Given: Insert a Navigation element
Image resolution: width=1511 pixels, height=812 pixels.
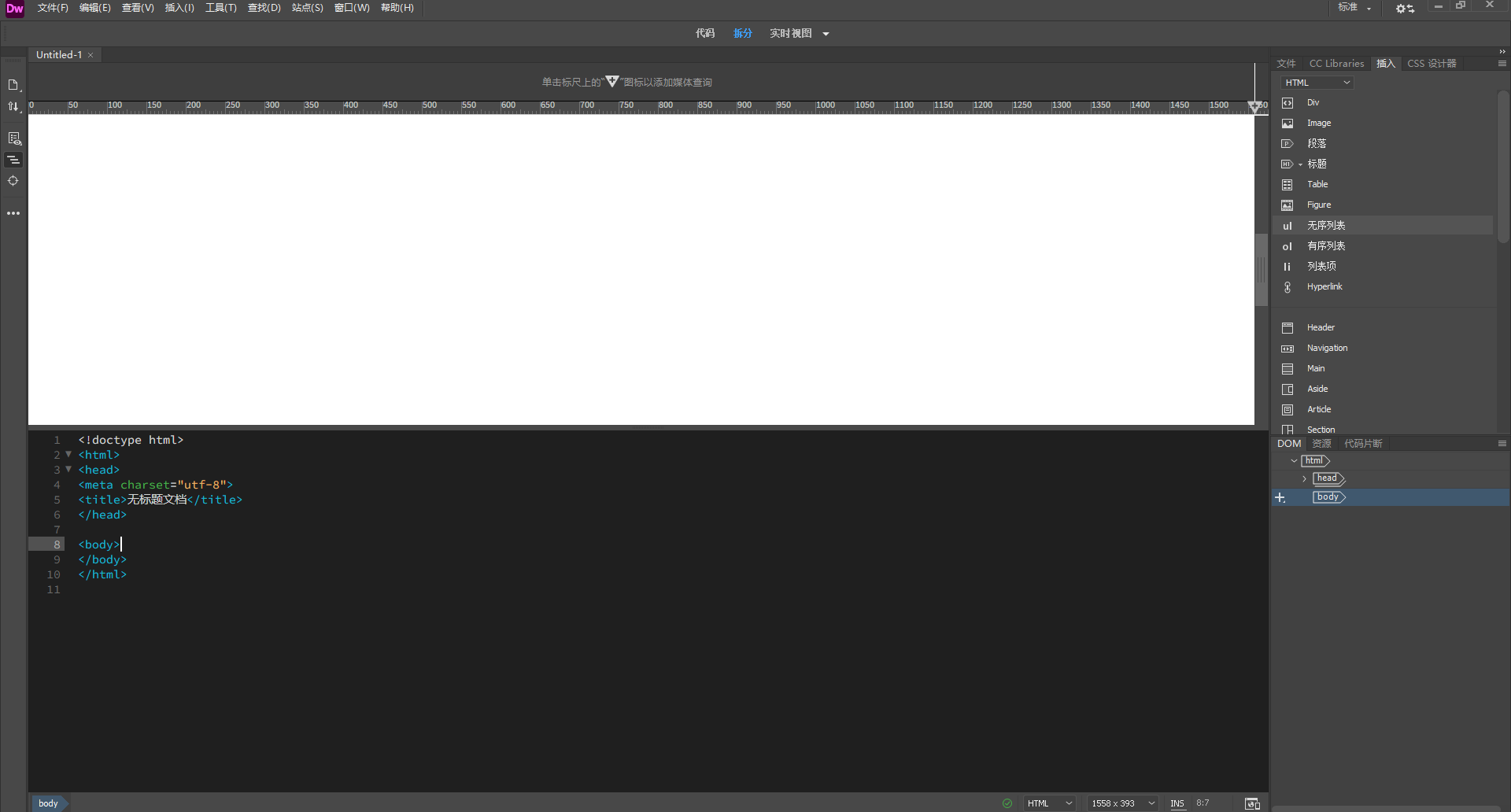Looking at the screenshot, I should (x=1328, y=348).
